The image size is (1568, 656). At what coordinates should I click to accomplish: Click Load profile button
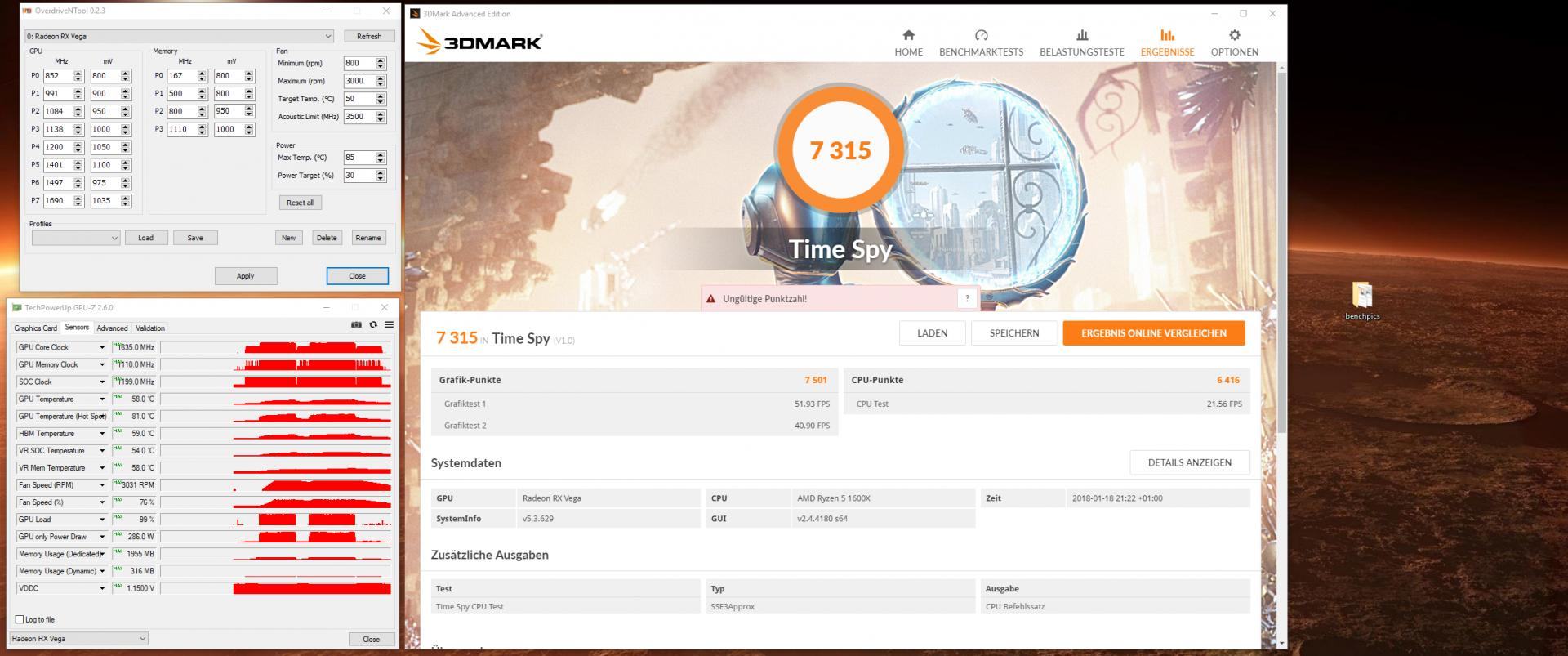145,238
